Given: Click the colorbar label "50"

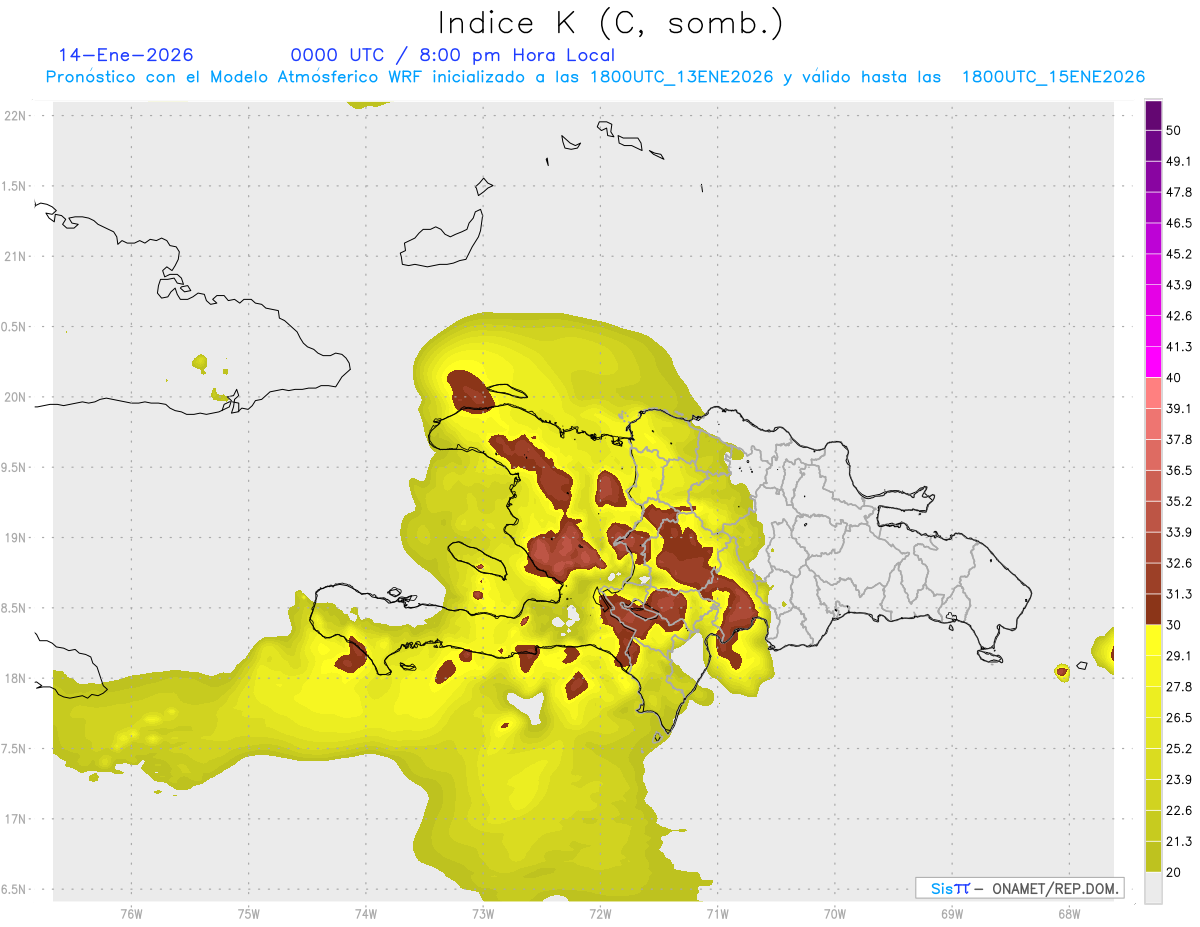Looking at the screenshot, I should pos(1174,131).
